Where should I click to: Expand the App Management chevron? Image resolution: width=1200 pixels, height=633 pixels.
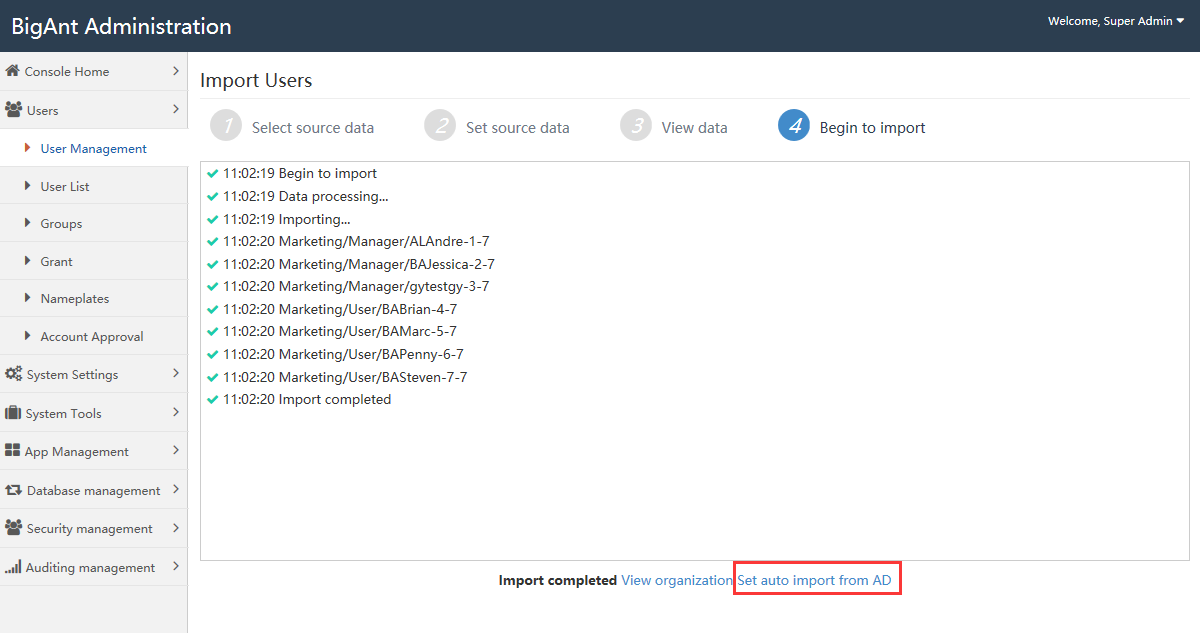(x=175, y=451)
